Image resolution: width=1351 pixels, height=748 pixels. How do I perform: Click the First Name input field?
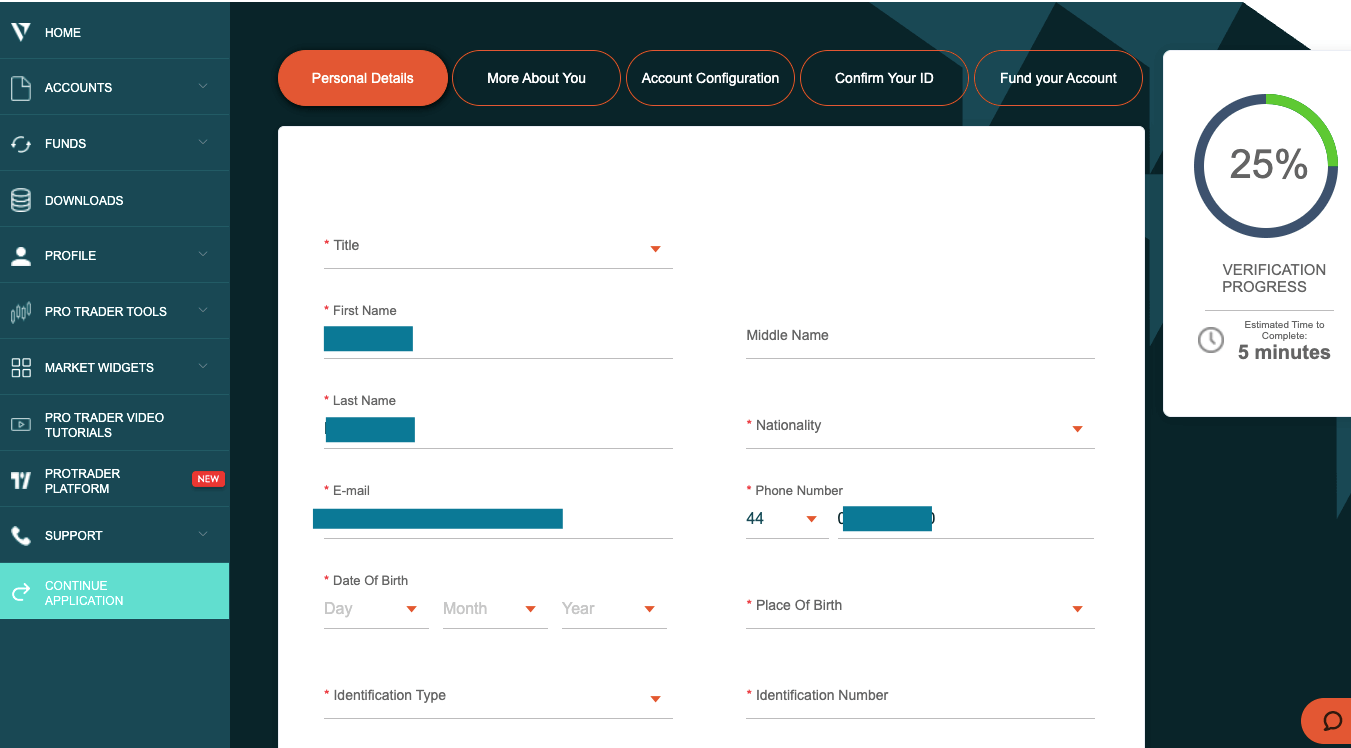point(498,339)
